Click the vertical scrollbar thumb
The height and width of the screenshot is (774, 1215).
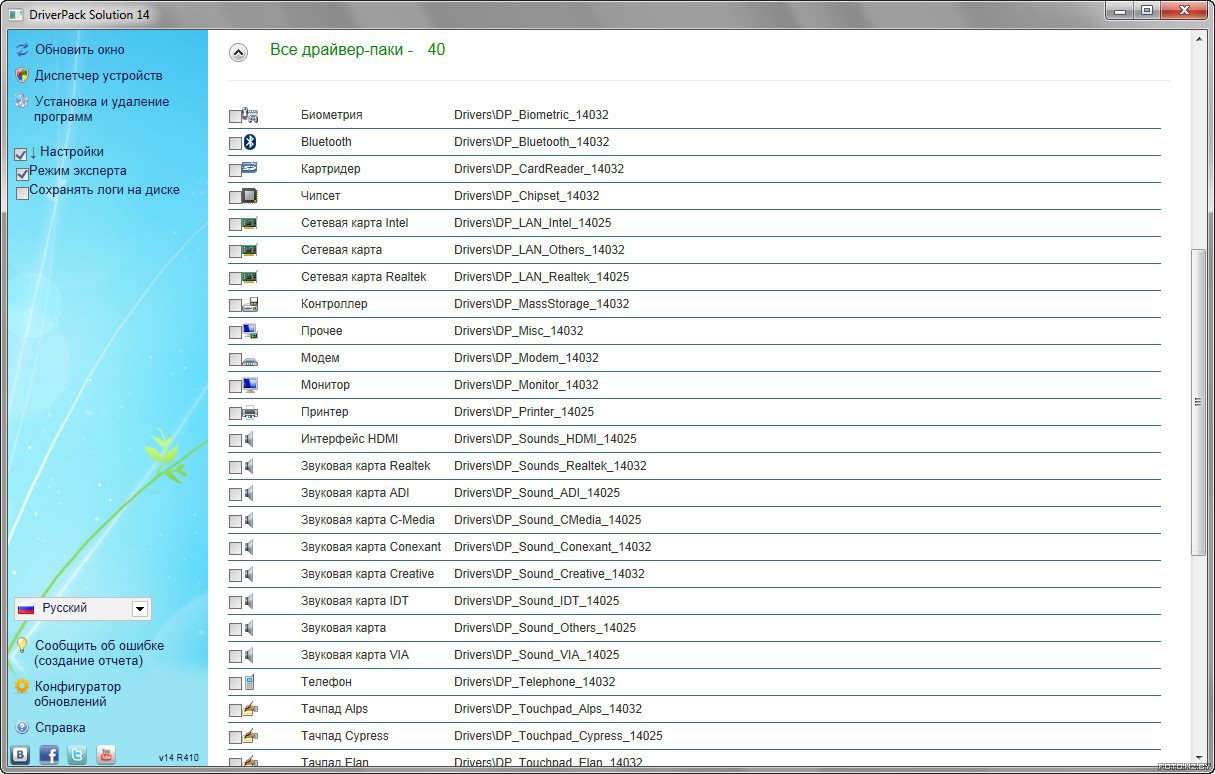tap(1199, 401)
